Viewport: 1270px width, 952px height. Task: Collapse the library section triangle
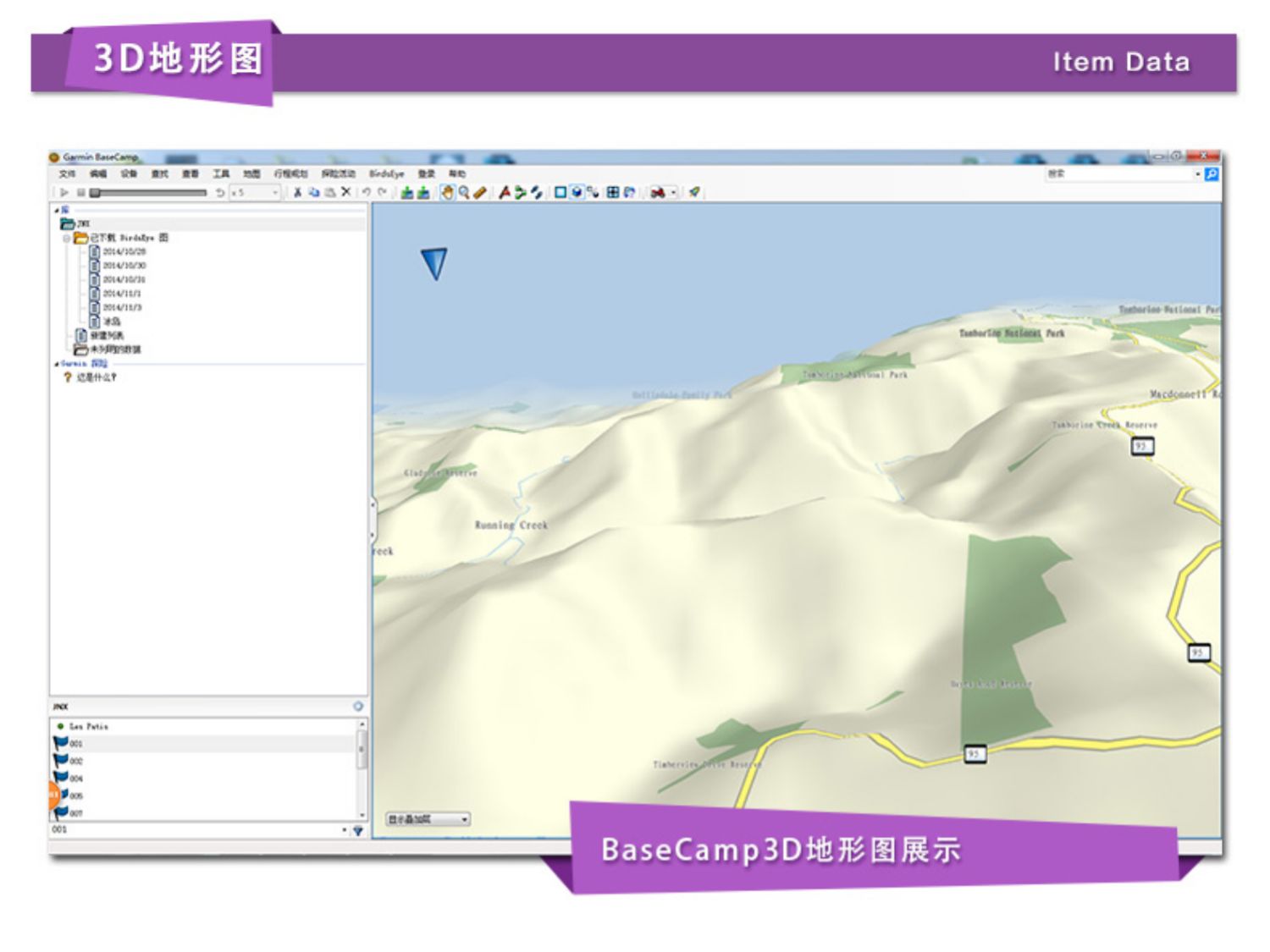tap(57, 210)
